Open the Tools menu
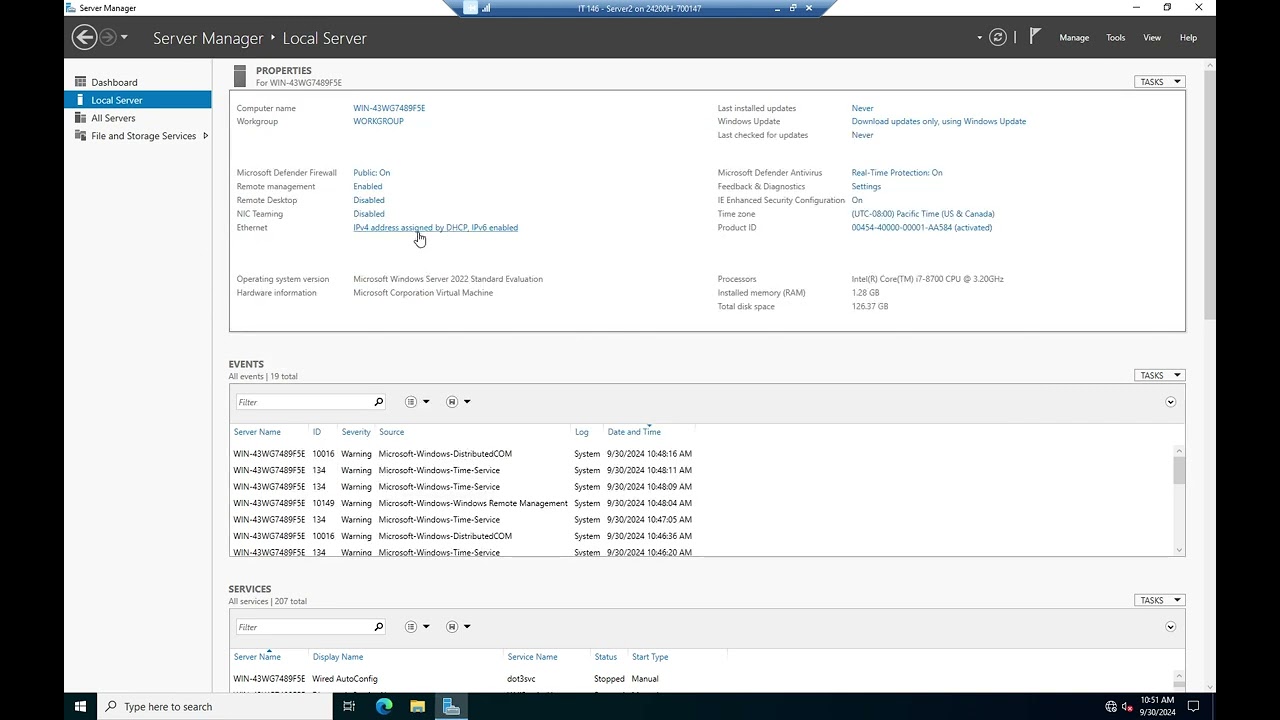This screenshot has height=720, width=1280. point(1115,38)
